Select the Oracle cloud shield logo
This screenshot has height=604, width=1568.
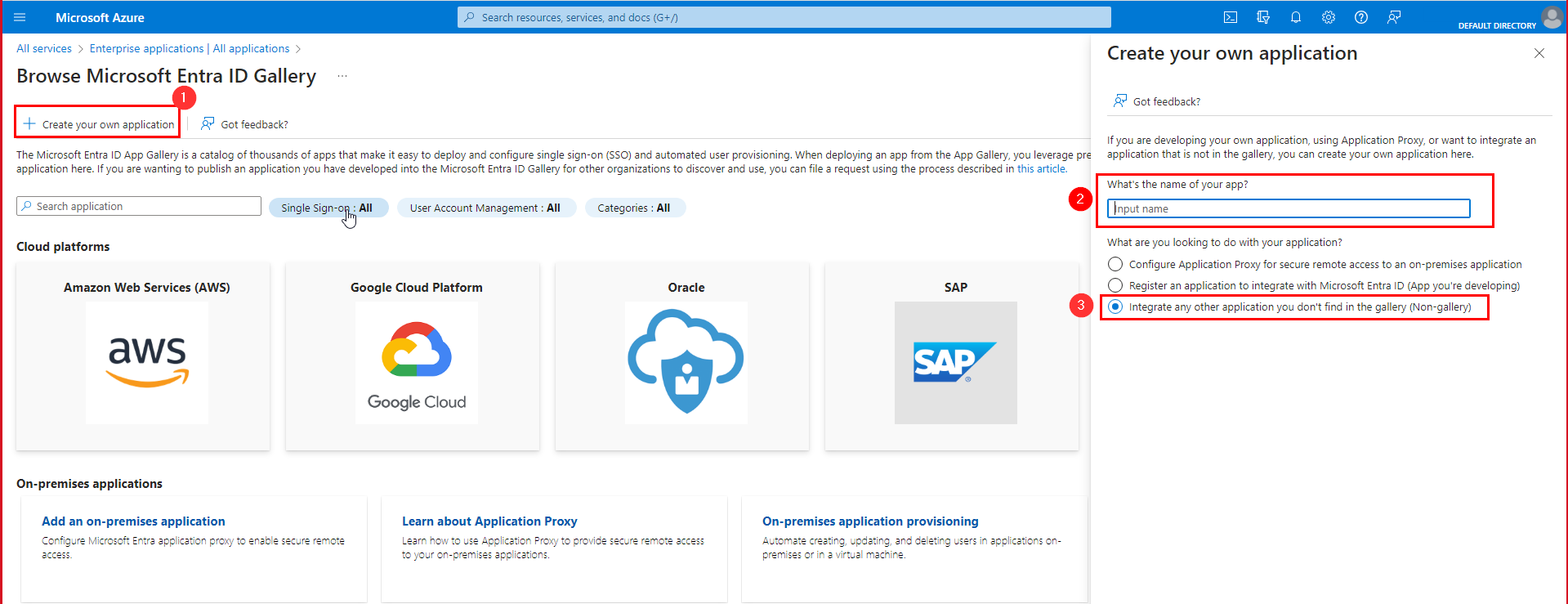(x=686, y=363)
